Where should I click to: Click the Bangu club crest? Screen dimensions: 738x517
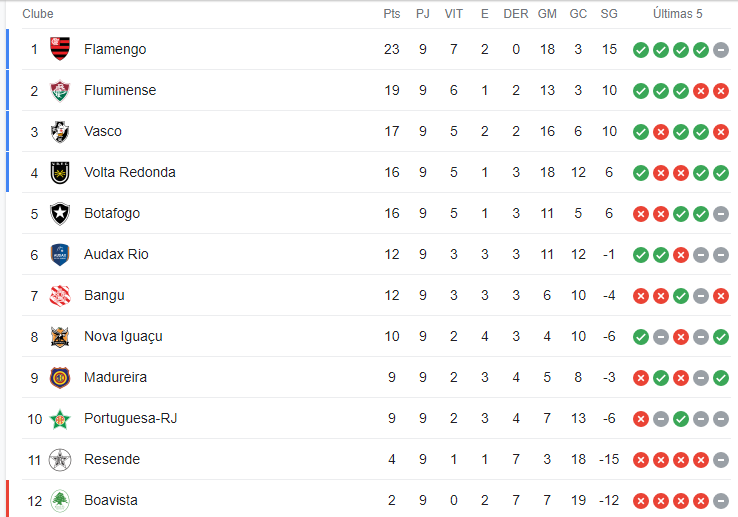point(60,296)
